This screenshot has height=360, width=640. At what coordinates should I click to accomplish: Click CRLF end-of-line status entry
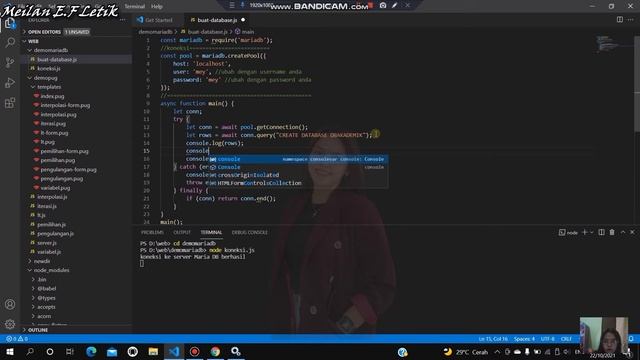(566, 339)
